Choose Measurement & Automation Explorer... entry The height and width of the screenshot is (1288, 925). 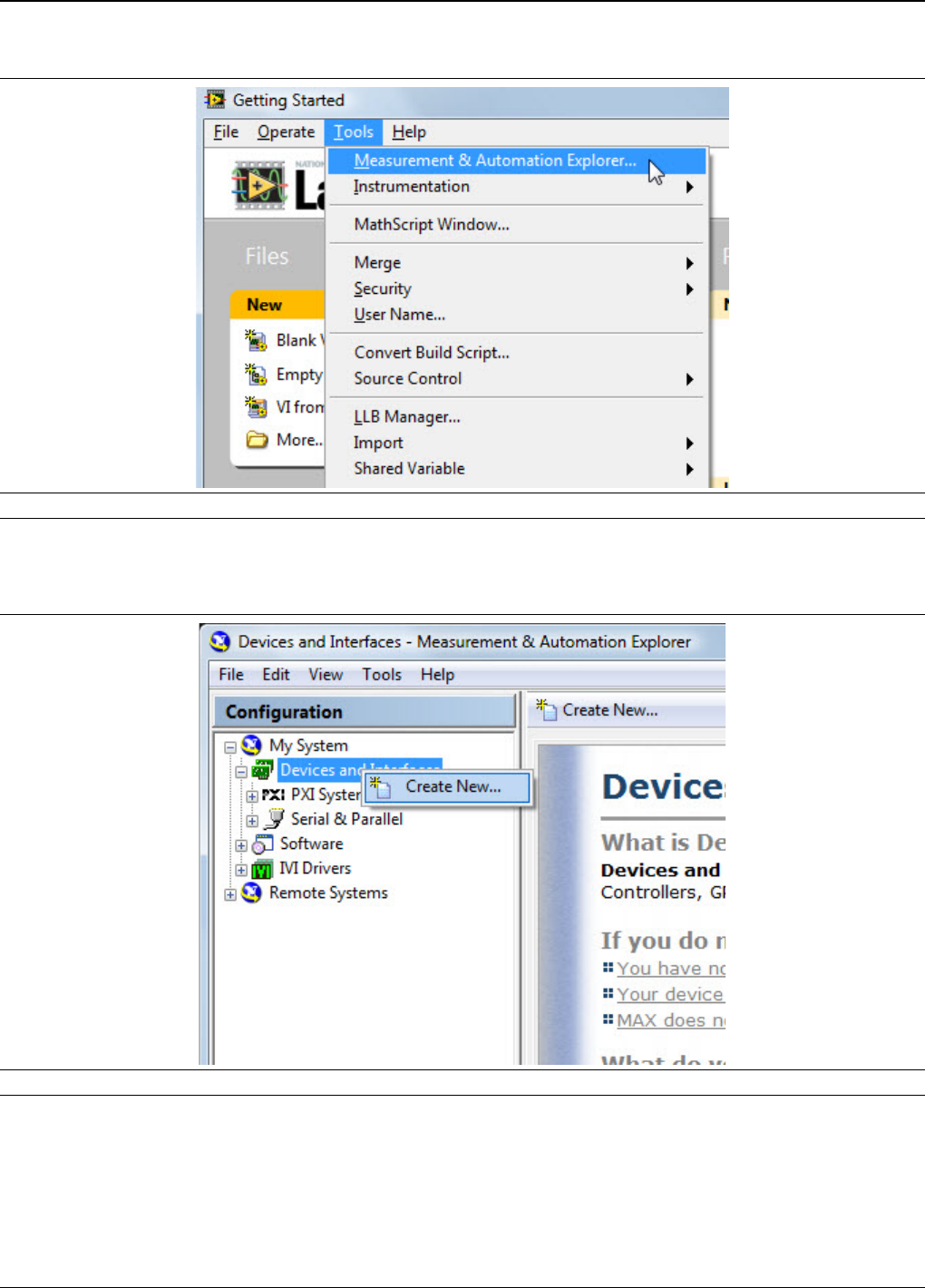(x=516, y=161)
